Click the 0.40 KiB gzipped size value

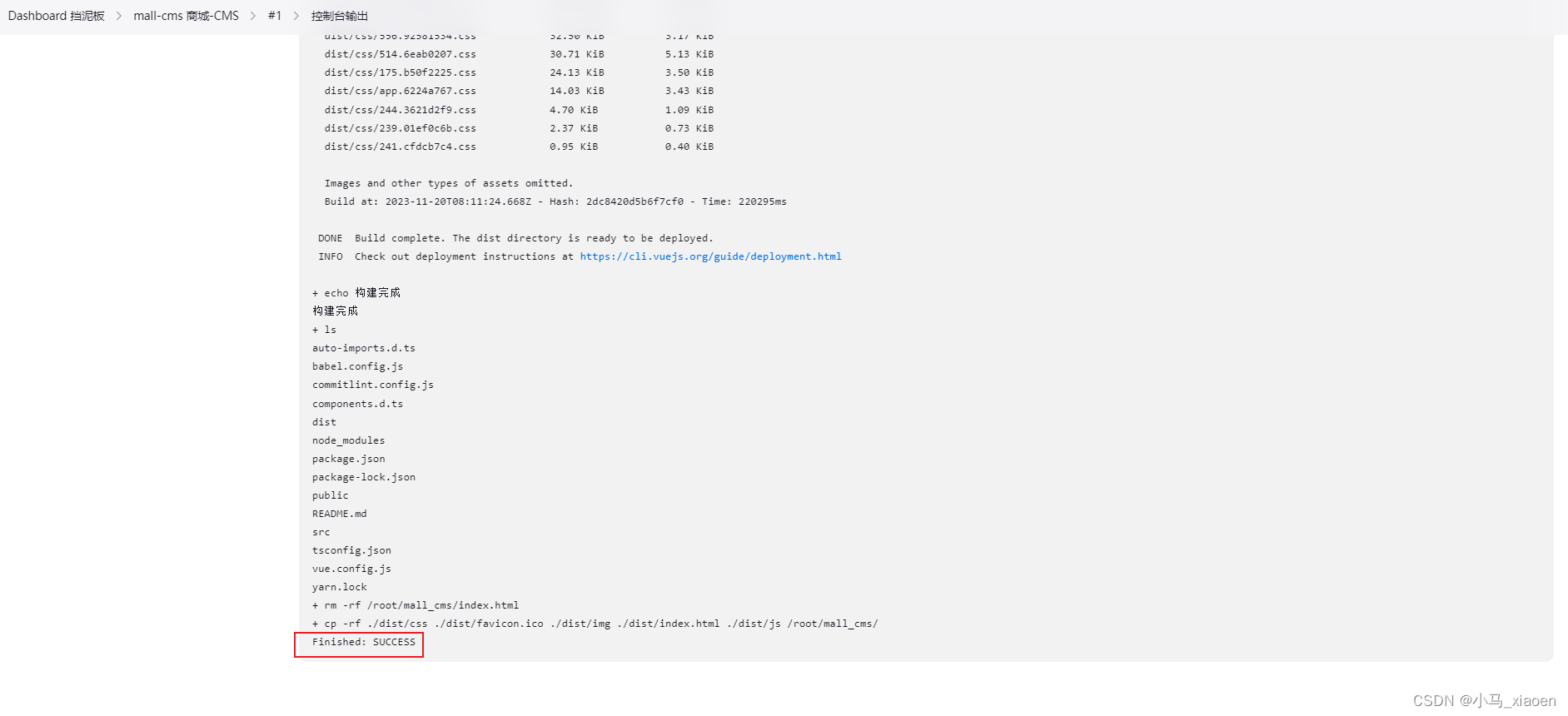(x=689, y=147)
